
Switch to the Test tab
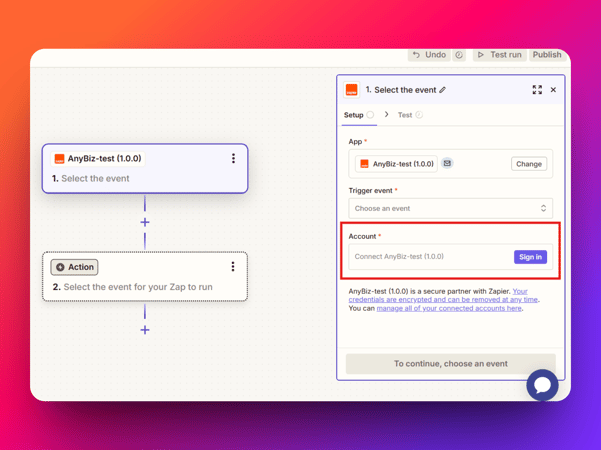[410, 115]
